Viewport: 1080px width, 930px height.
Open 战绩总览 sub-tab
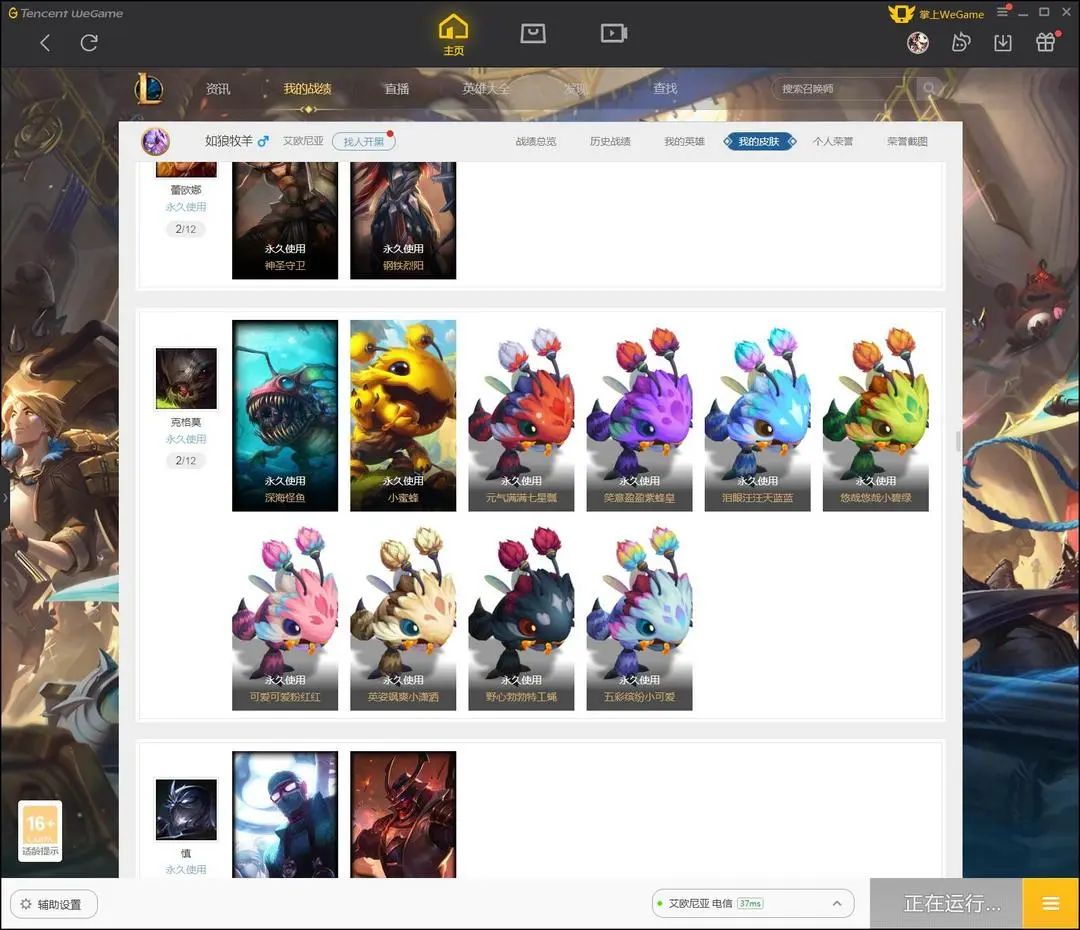point(536,141)
